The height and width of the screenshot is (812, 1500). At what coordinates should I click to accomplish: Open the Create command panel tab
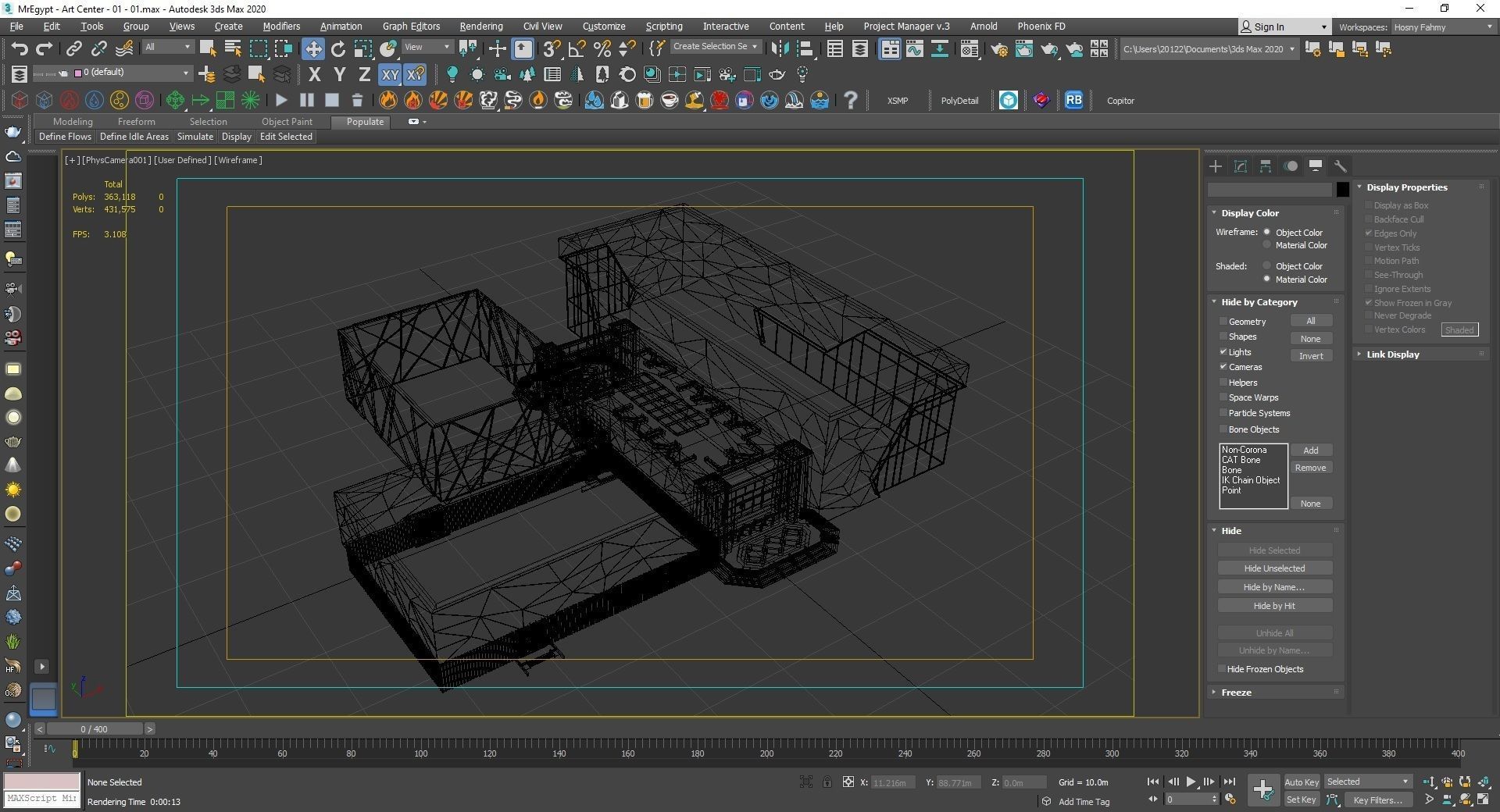point(1215,166)
